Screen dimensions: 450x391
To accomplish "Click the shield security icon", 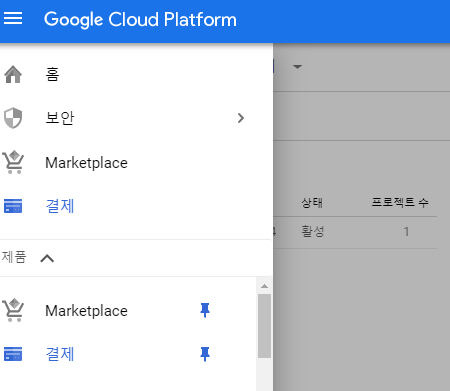I will pos(13,118).
